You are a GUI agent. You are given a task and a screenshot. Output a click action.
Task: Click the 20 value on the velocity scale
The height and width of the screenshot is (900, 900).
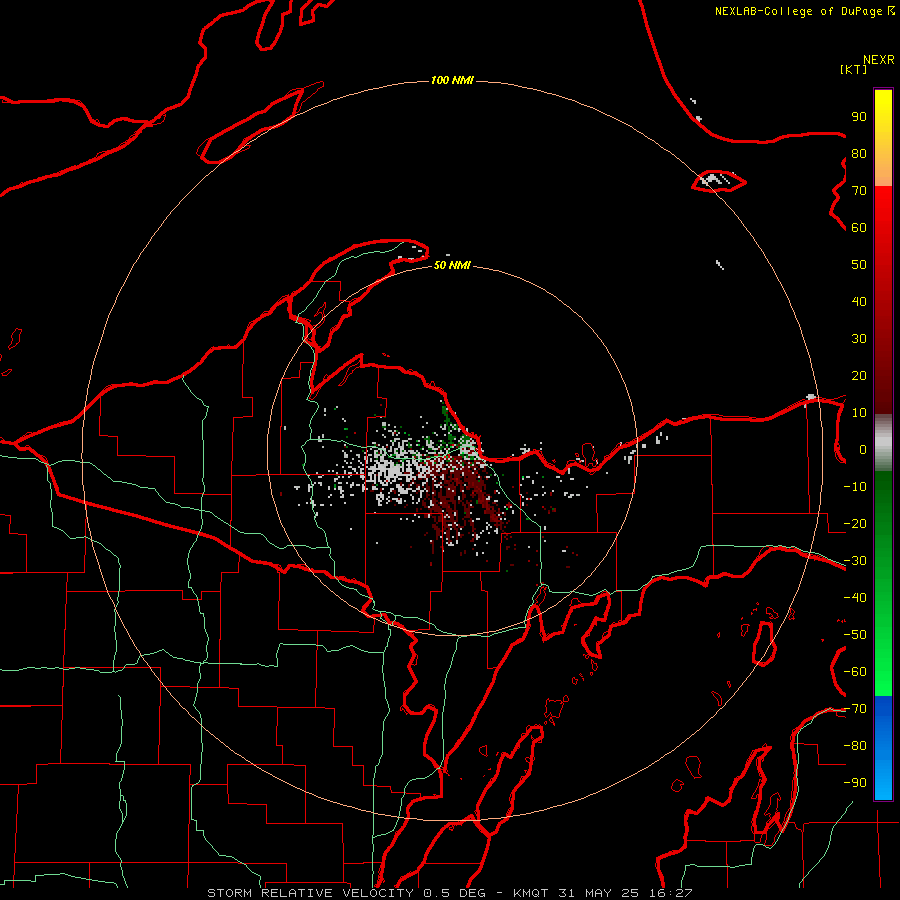[x=859, y=376]
